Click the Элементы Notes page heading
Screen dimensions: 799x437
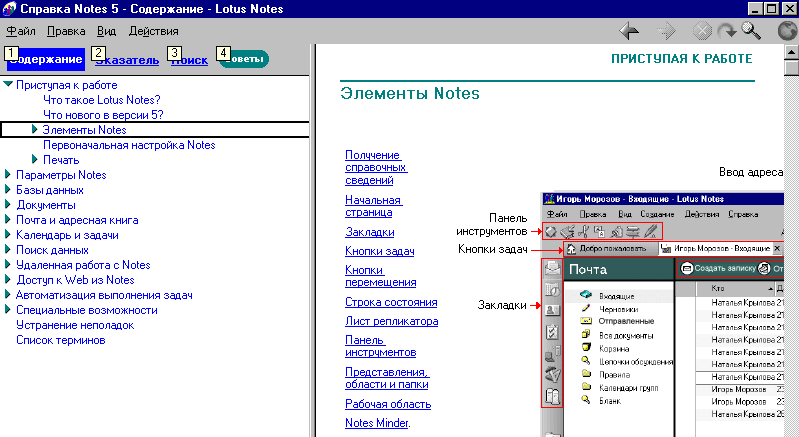click(410, 93)
